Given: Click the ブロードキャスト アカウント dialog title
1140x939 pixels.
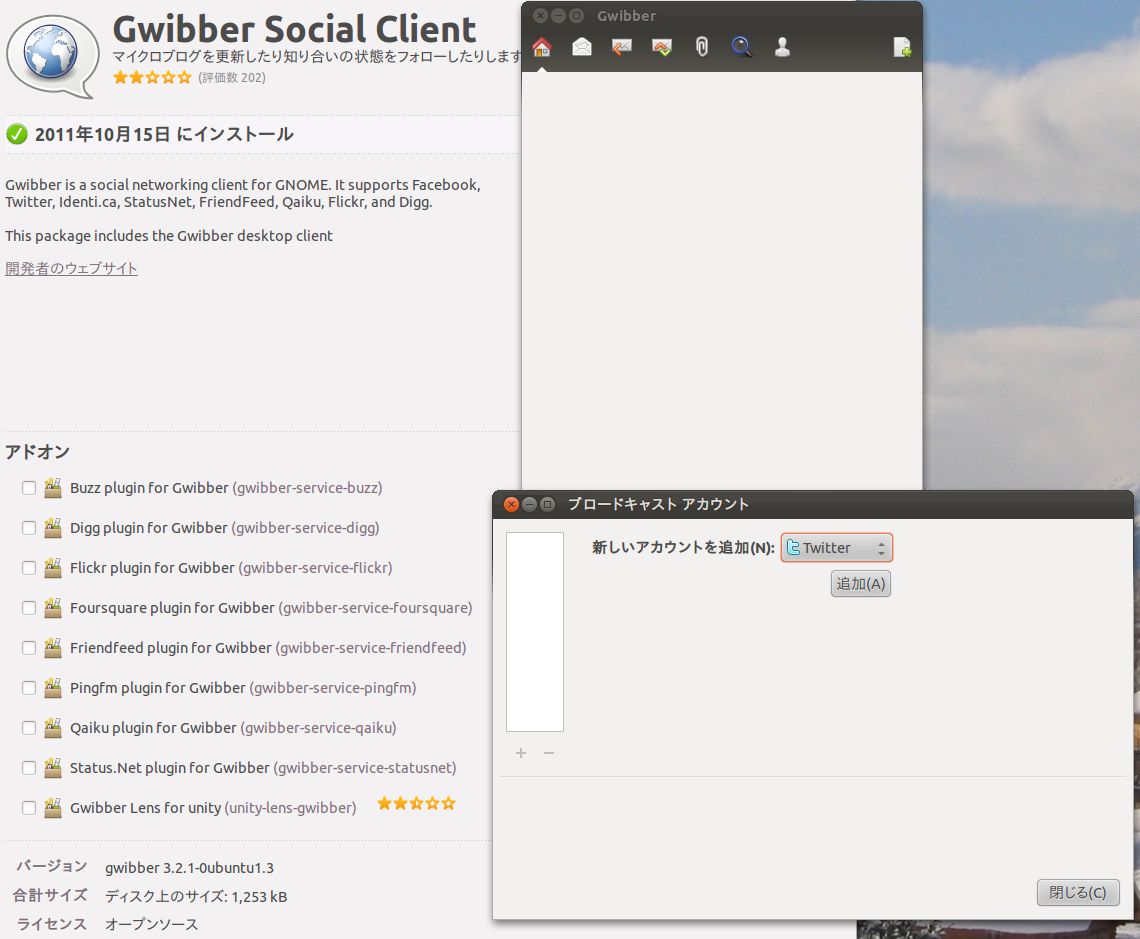Looking at the screenshot, I should pos(659,504).
